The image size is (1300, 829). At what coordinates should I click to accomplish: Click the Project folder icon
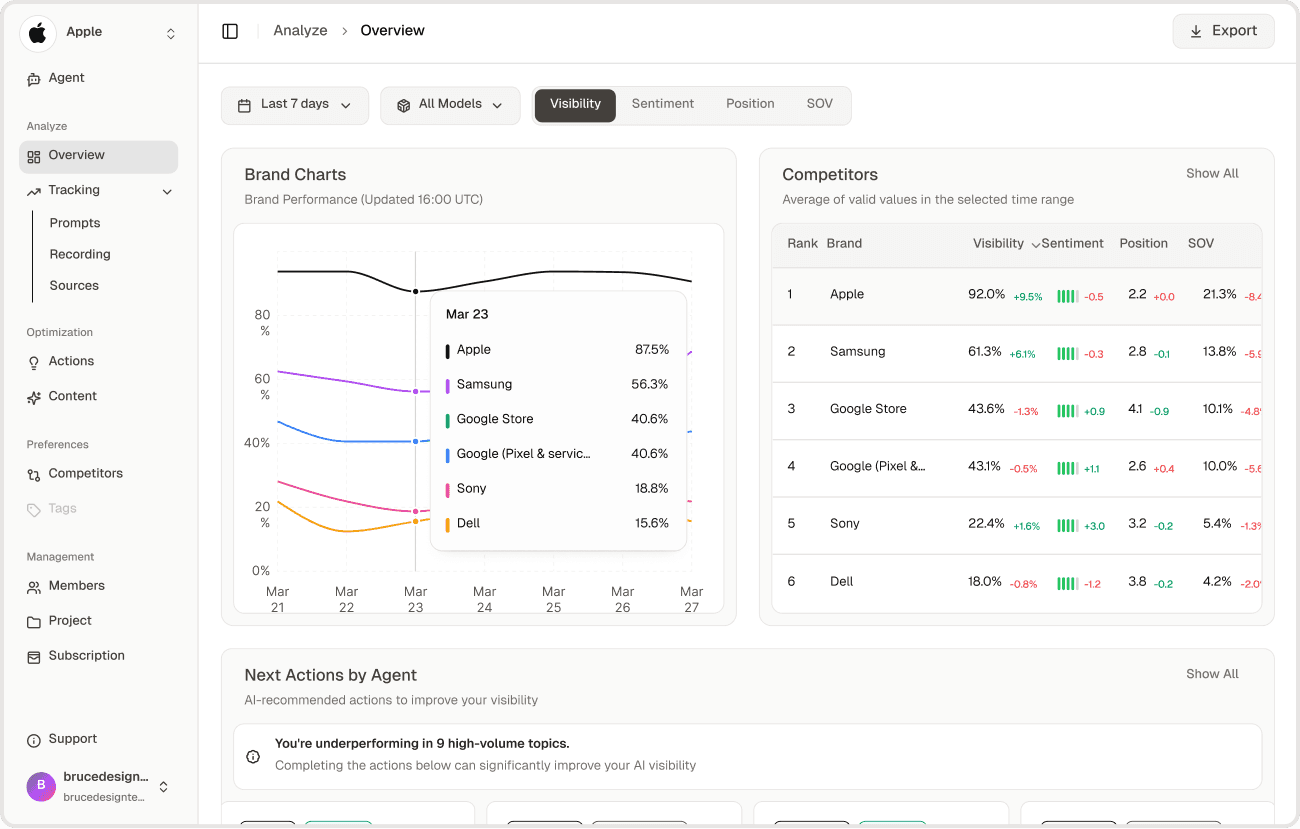tap(34, 621)
